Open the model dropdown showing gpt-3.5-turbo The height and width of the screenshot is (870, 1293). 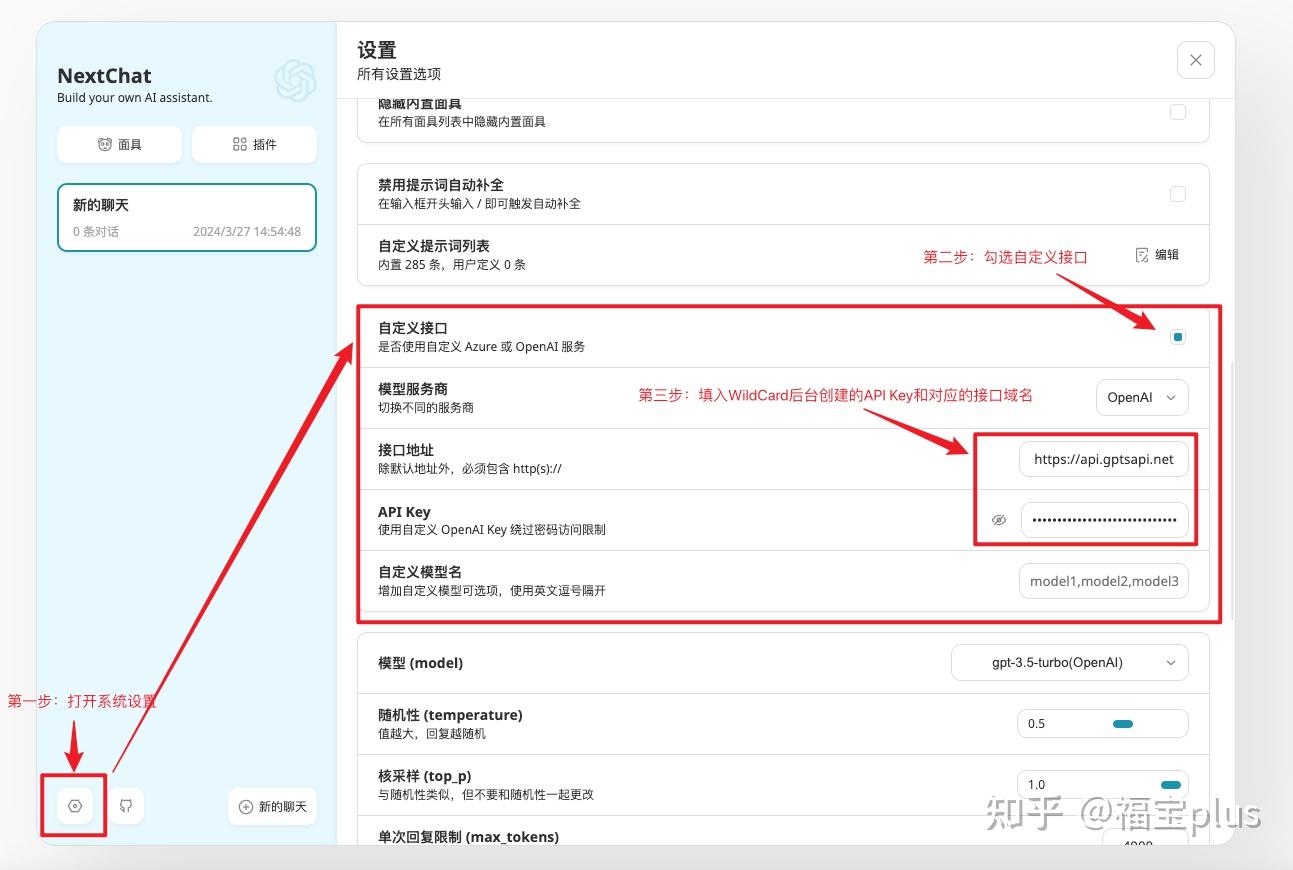tap(1069, 662)
